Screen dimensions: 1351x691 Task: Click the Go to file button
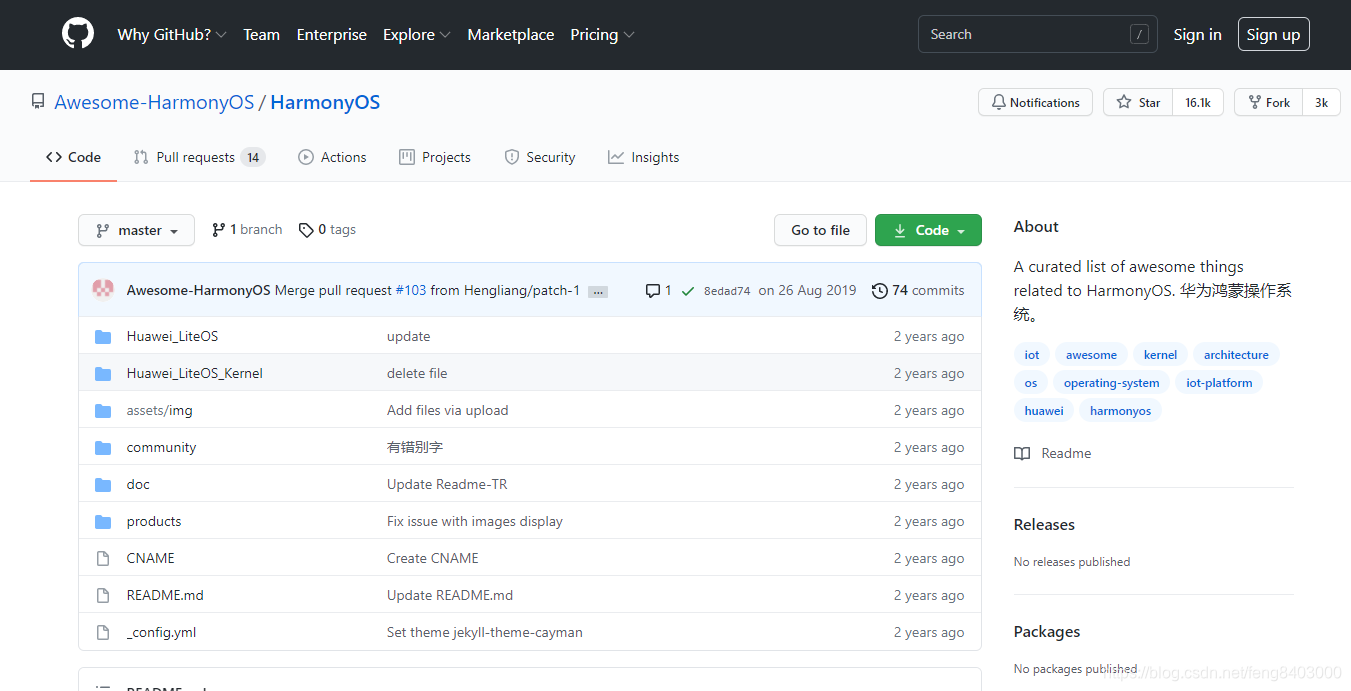(820, 230)
